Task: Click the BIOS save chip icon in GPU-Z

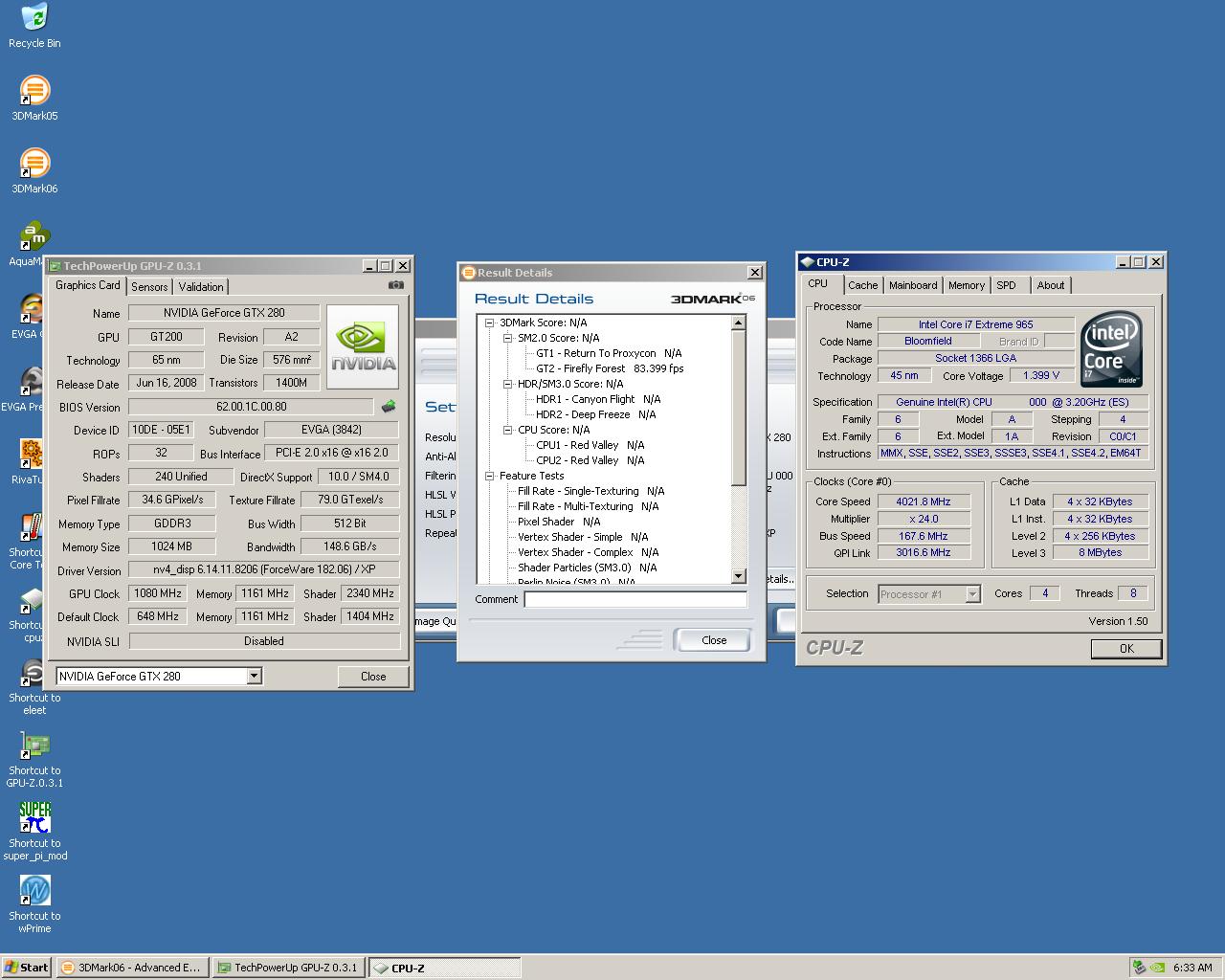Action: click(x=389, y=407)
